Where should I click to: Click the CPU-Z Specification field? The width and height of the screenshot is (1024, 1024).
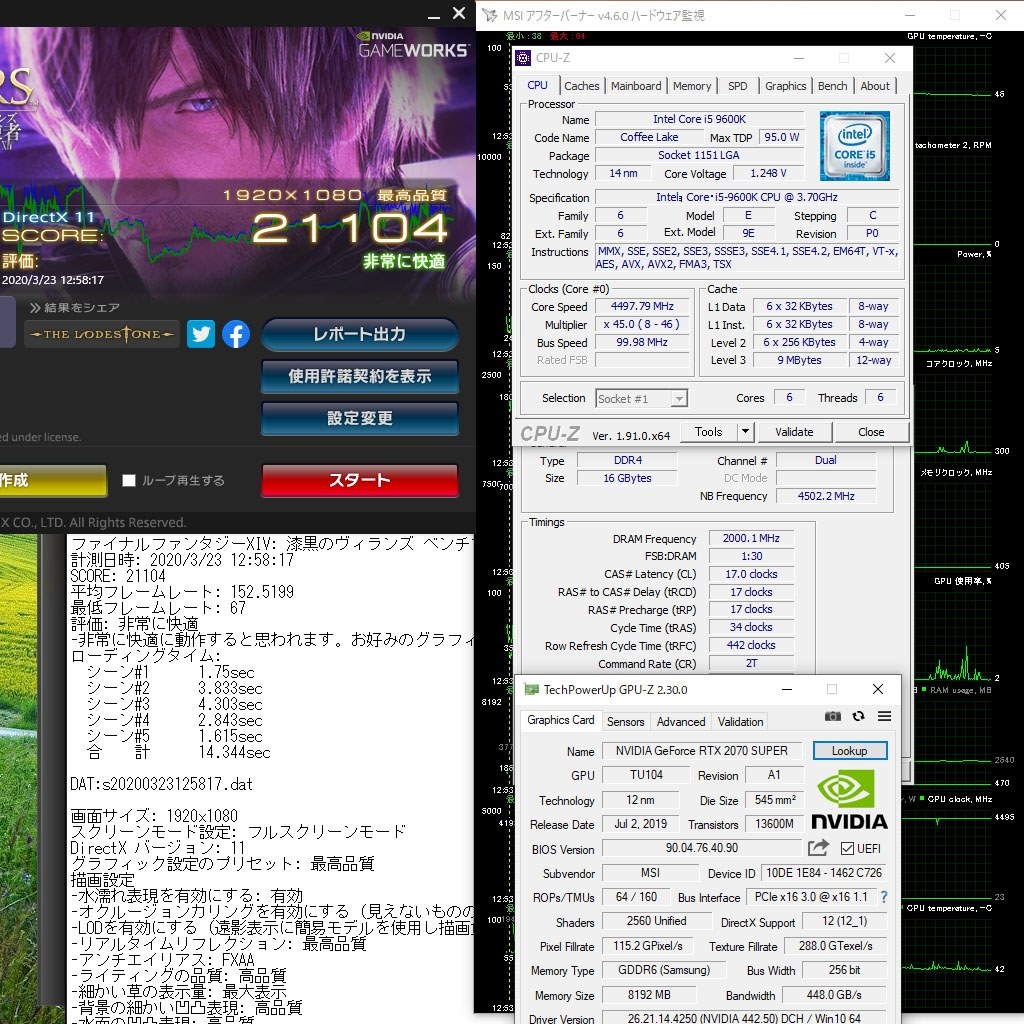pos(747,197)
